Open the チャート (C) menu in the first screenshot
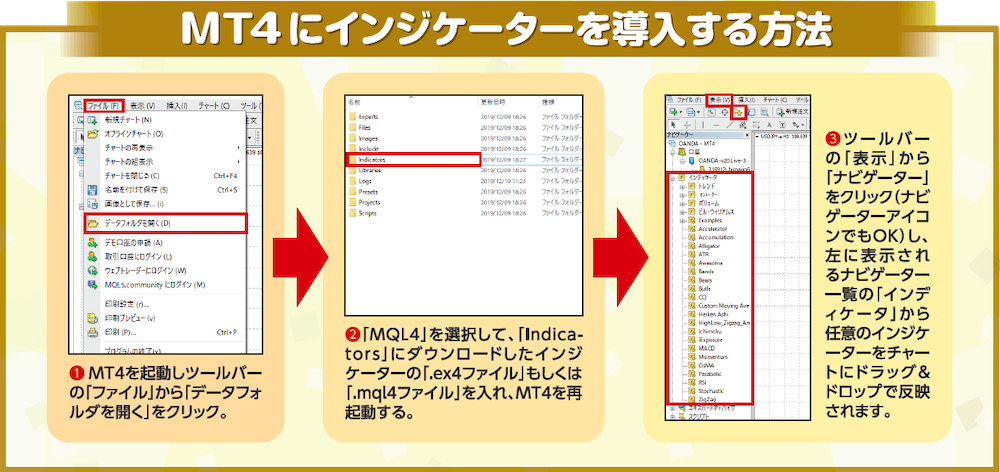 click(x=214, y=105)
